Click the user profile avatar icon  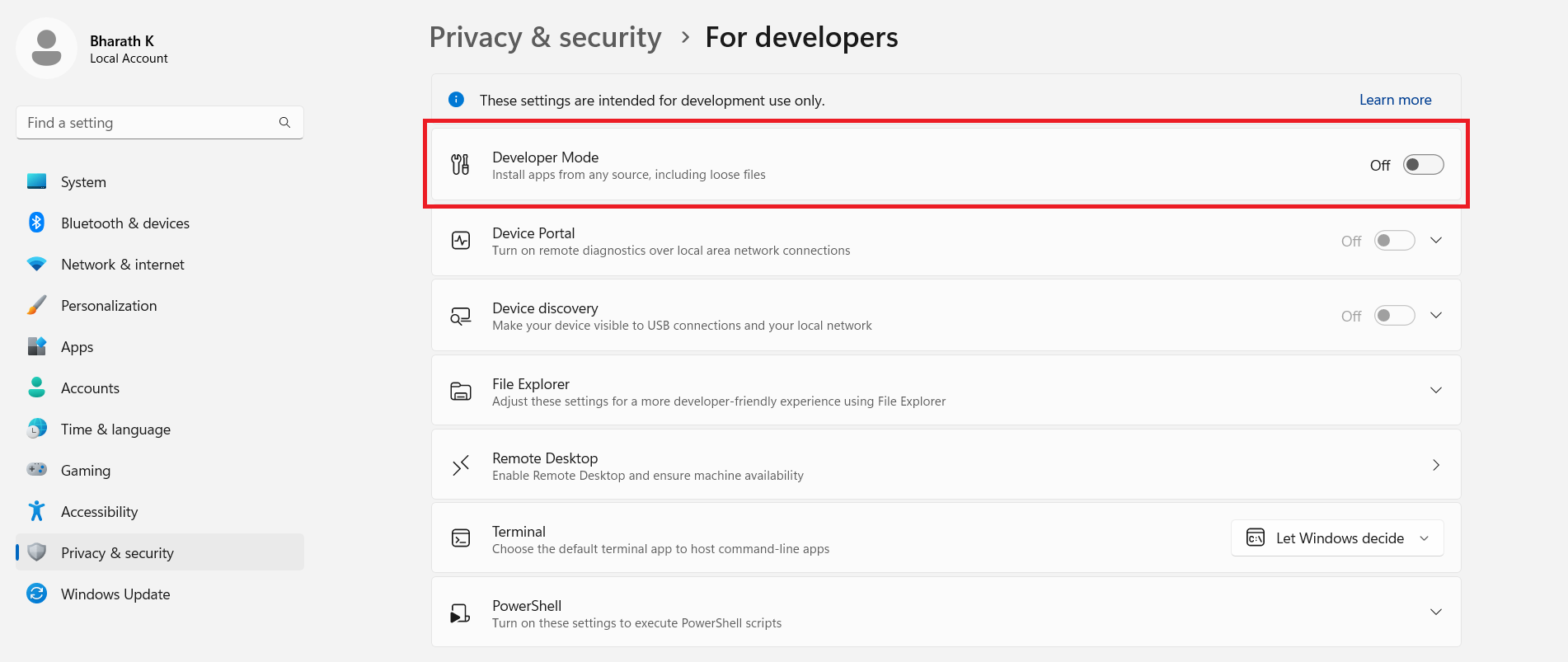pos(46,48)
